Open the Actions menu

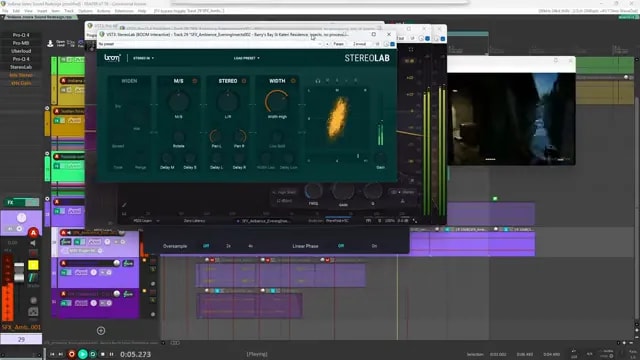point(104,11)
